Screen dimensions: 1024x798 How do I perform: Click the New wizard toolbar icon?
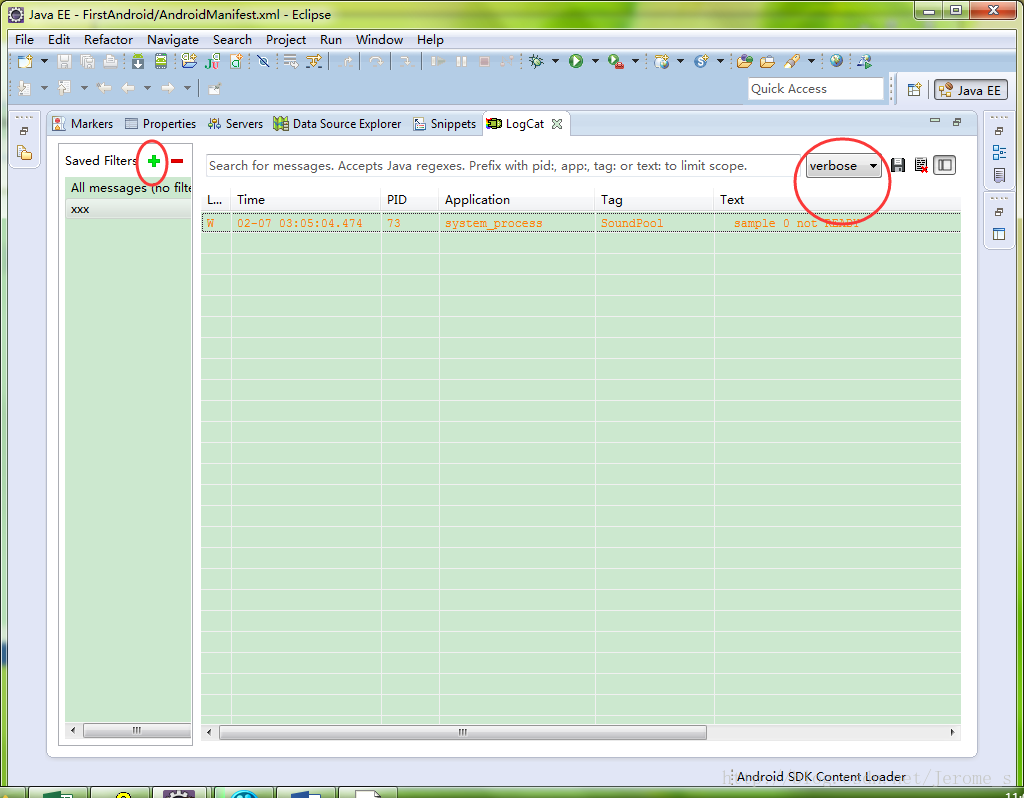coord(25,61)
